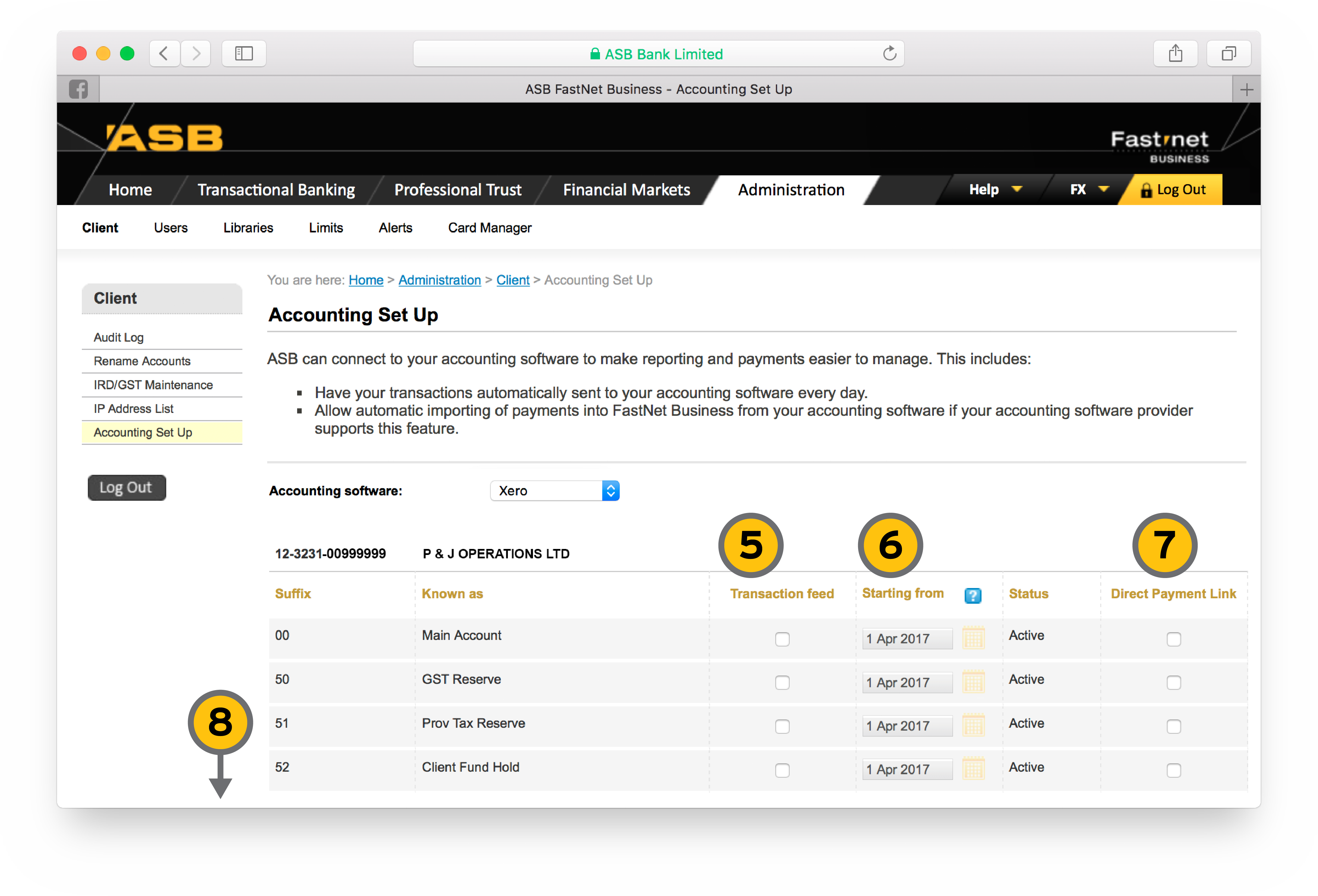The image size is (1318, 896).
Task: Tick Direct Payment Link for GST Reserve
Action: (1173, 683)
